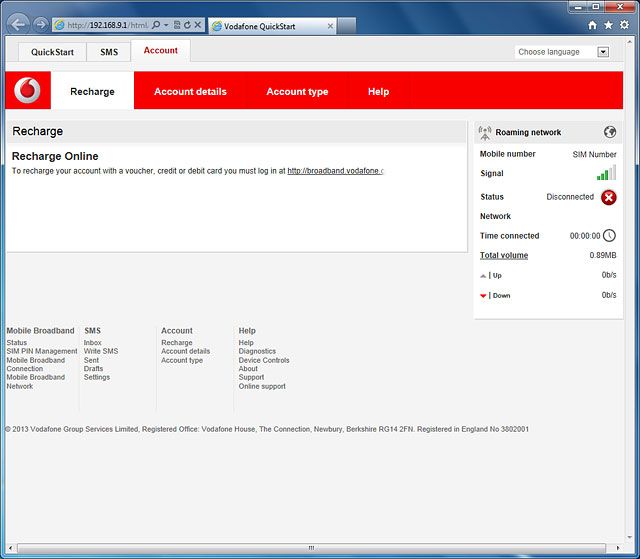Open a new blank browser tab
Screen dimensions: 640x559
(x=347, y=26)
